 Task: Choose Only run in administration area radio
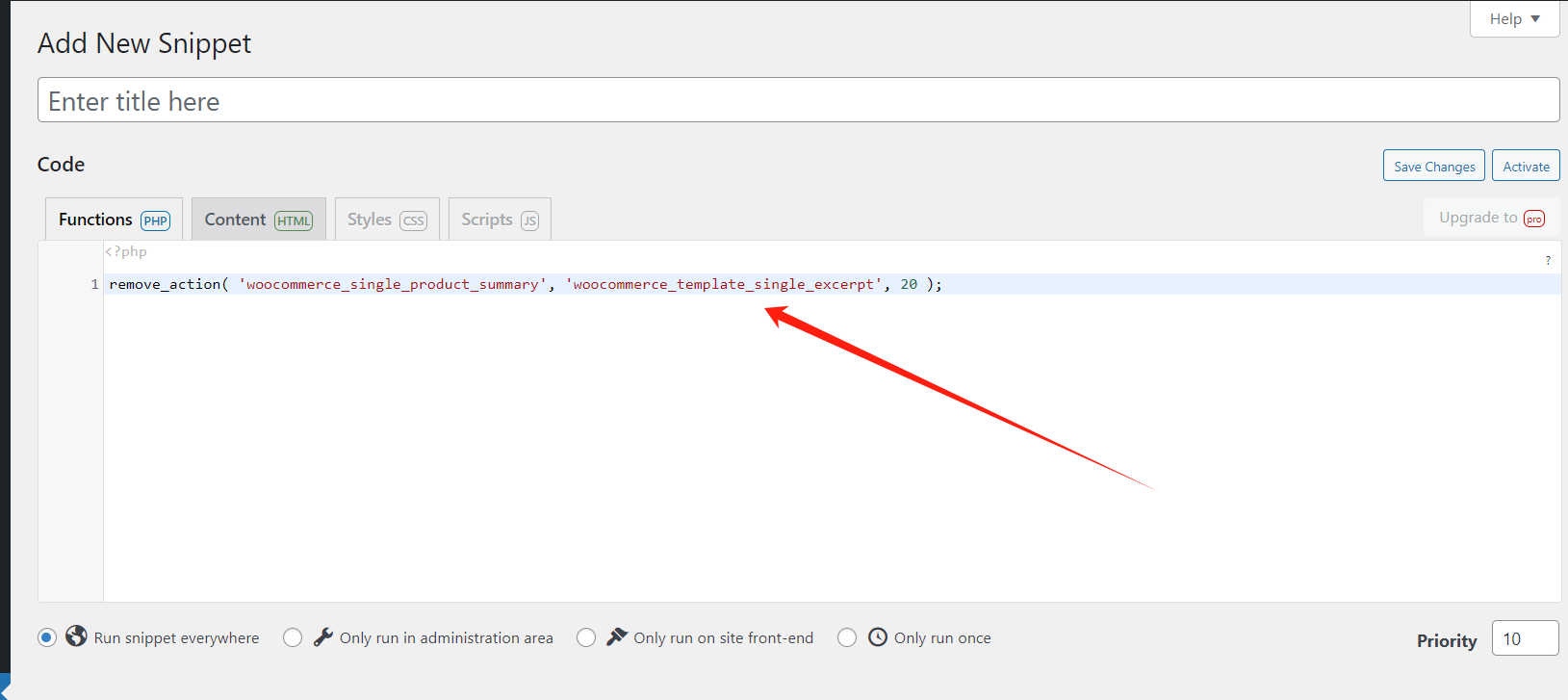pos(293,637)
